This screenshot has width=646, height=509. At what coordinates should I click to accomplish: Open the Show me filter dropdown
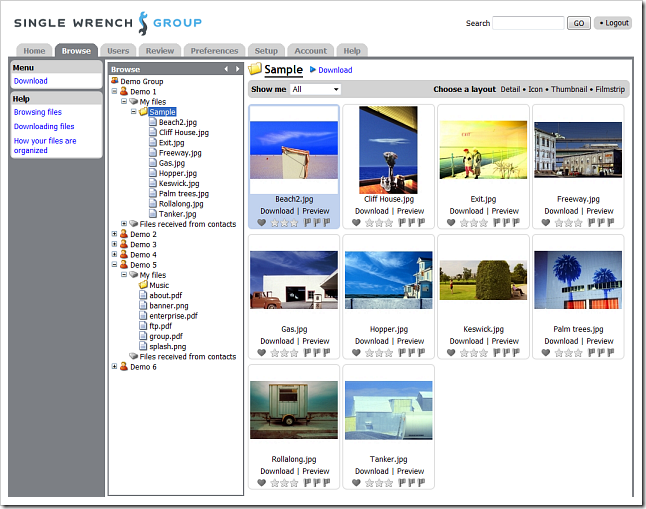coord(316,89)
